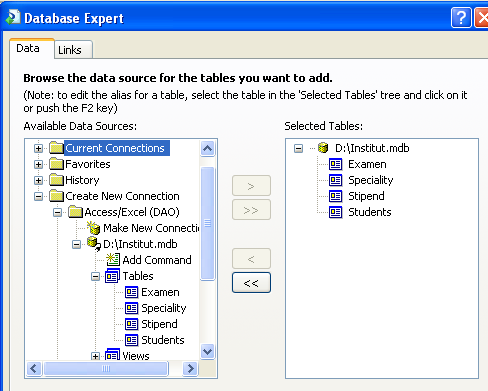Select the History tree item
Viewport: 488px width, 391px height.
(82, 180)
